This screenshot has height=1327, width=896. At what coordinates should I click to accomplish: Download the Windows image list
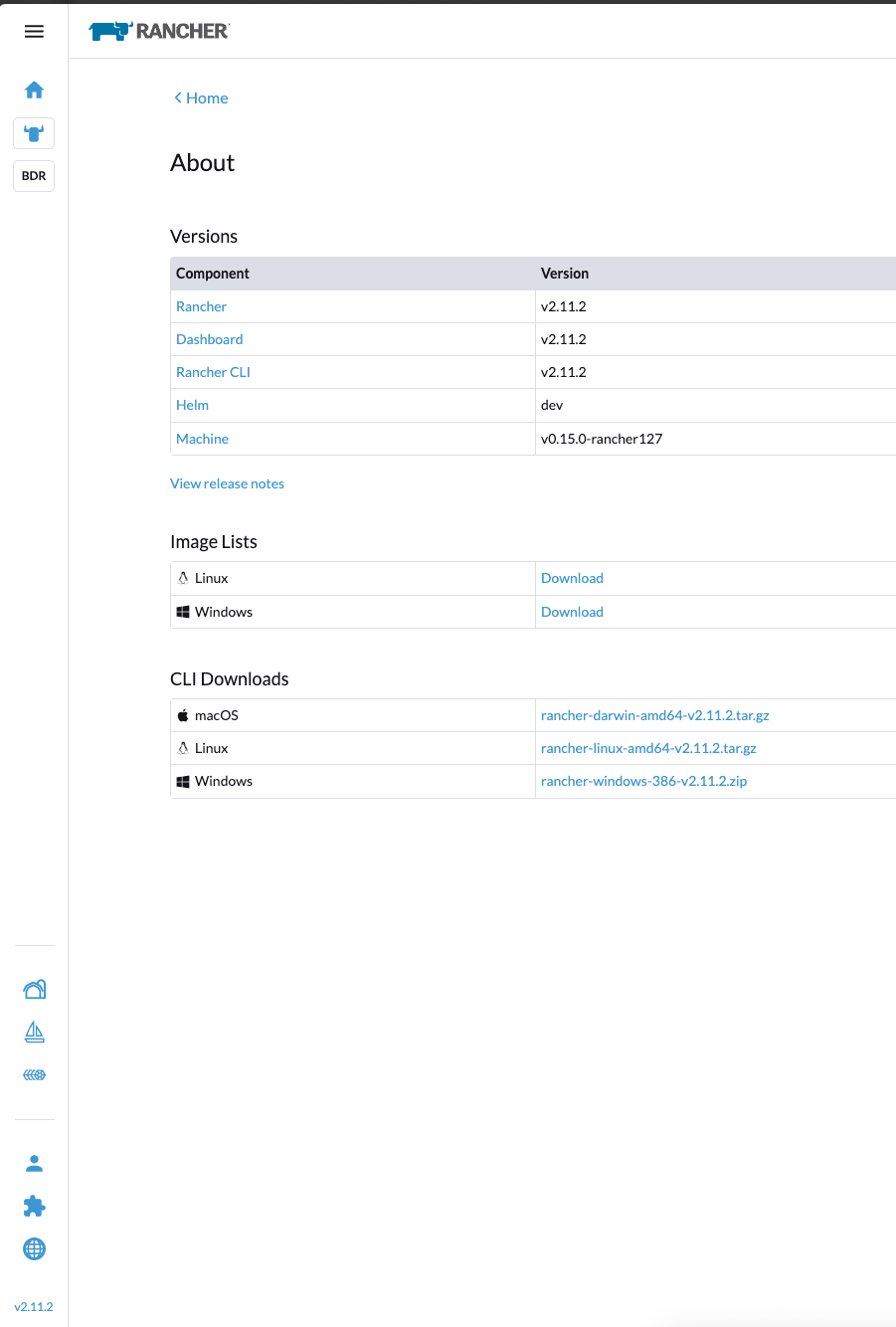point(572,612)
